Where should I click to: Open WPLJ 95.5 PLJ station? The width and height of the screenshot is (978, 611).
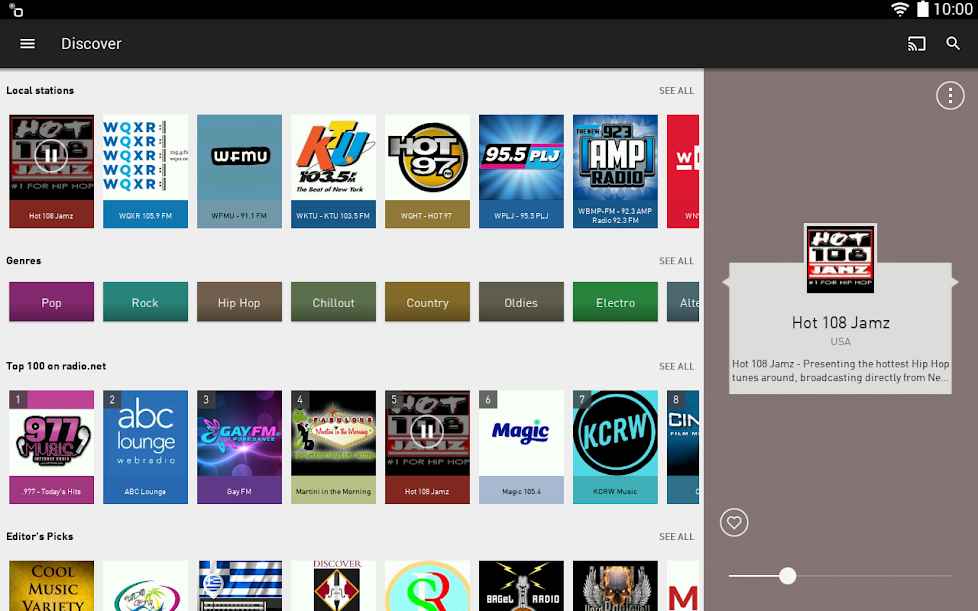click(521, 171)
